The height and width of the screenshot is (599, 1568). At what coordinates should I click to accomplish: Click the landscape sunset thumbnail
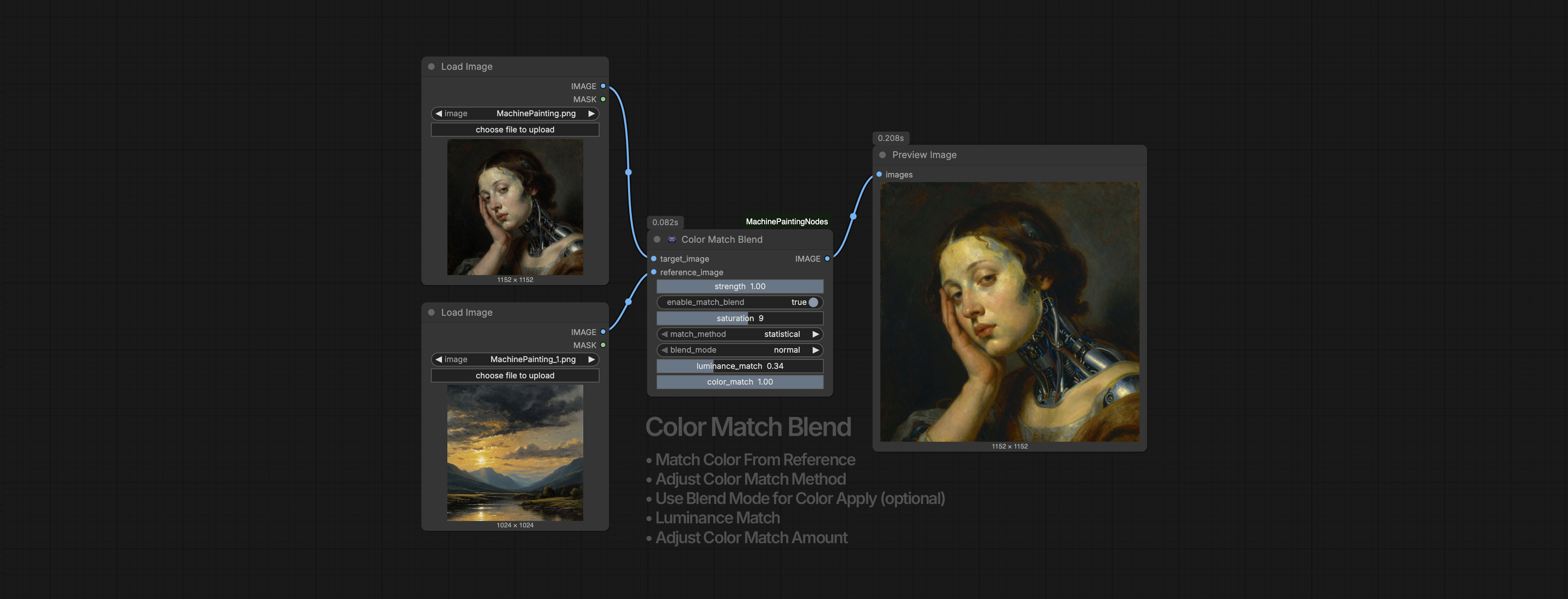pos(515,453)
